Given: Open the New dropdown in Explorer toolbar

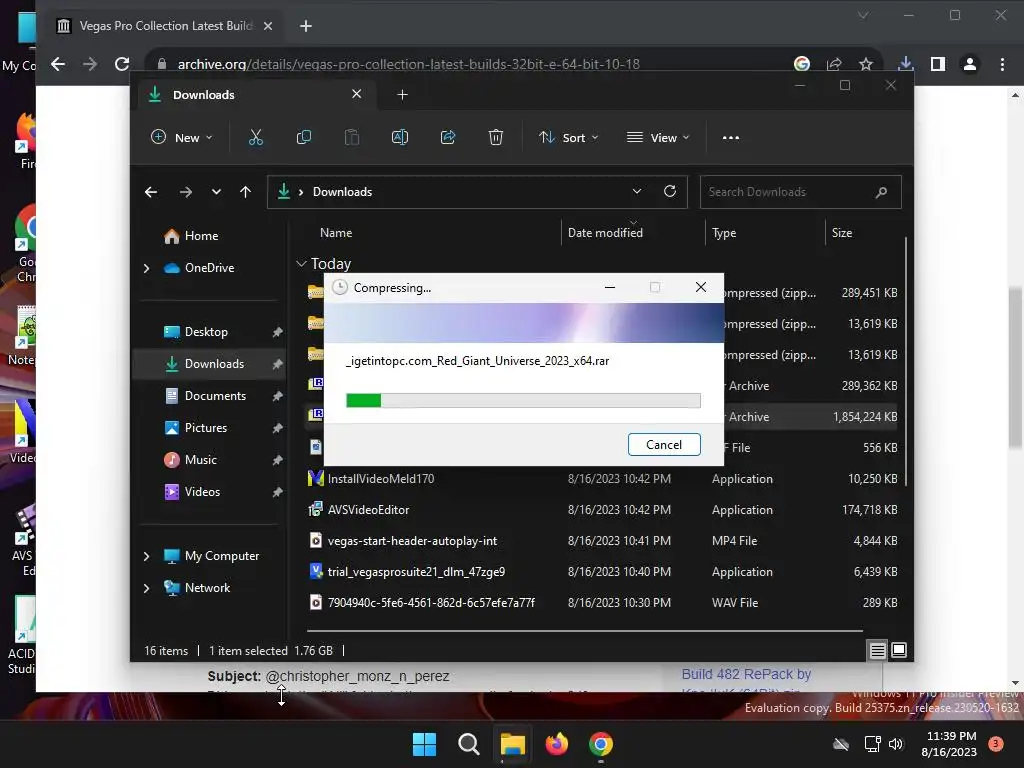Looking at the screenshot, I should (x=182, y=138).
